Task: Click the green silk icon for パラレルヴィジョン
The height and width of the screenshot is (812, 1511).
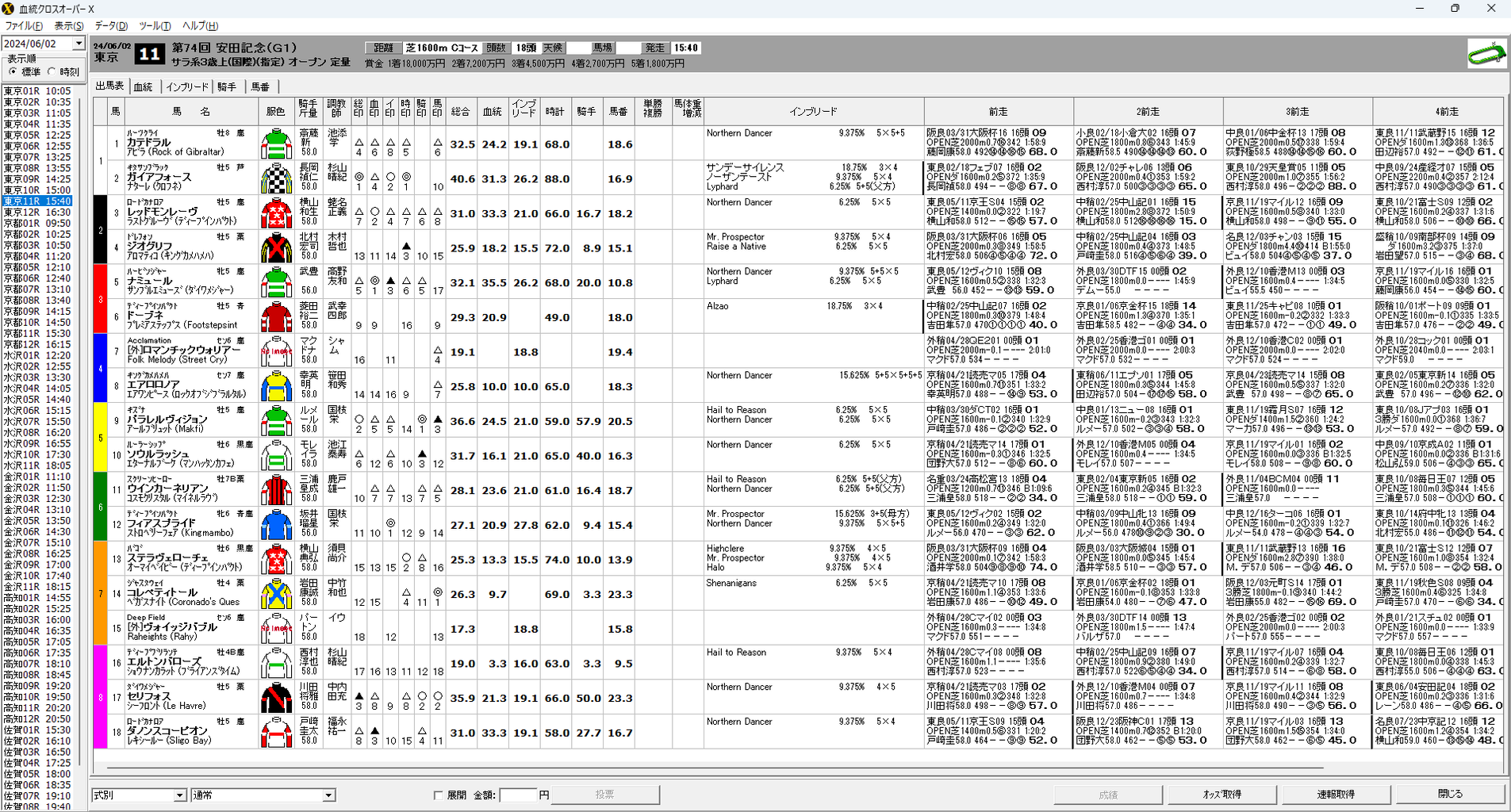Action: point(276,421)
